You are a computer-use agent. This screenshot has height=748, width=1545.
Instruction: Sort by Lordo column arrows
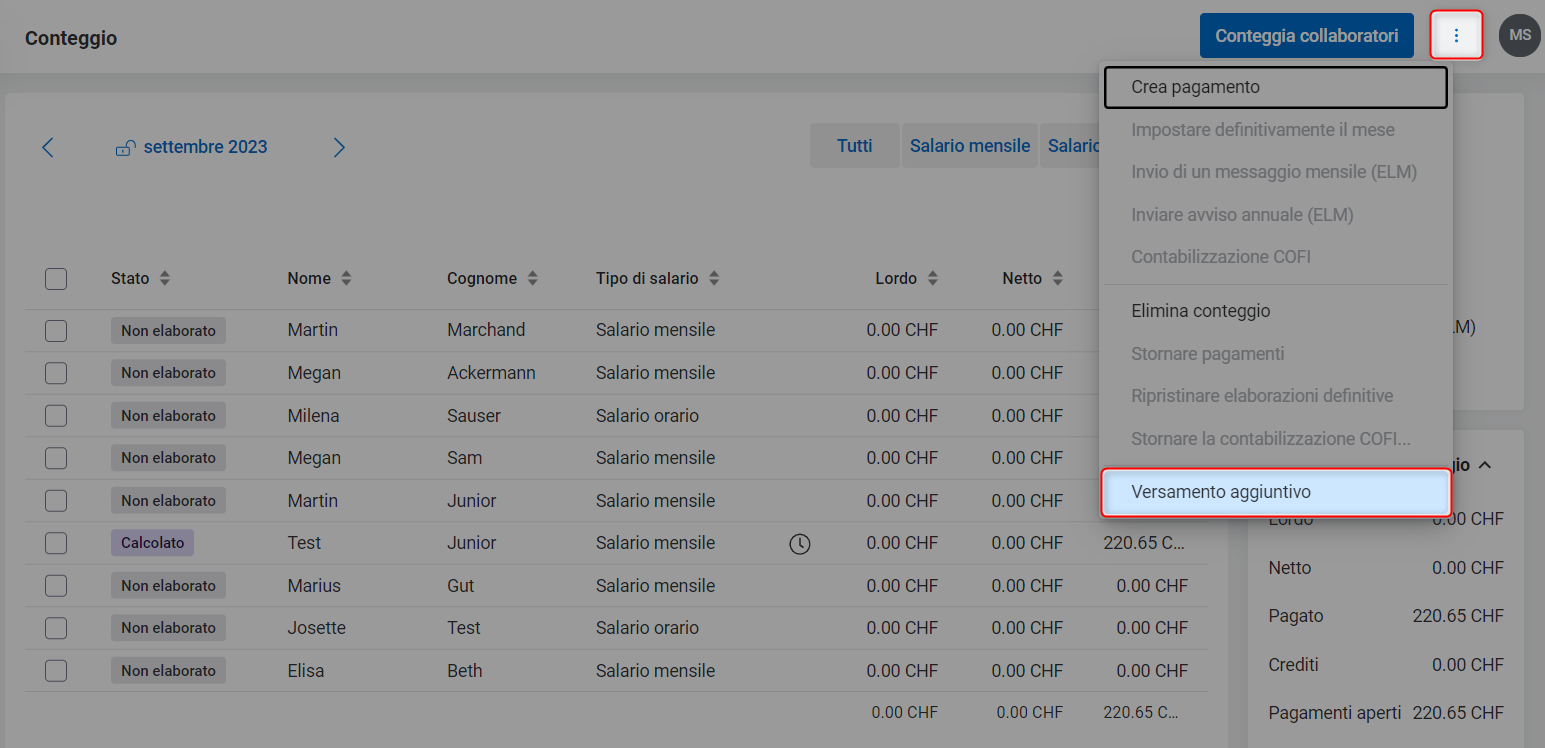[933, 279]
